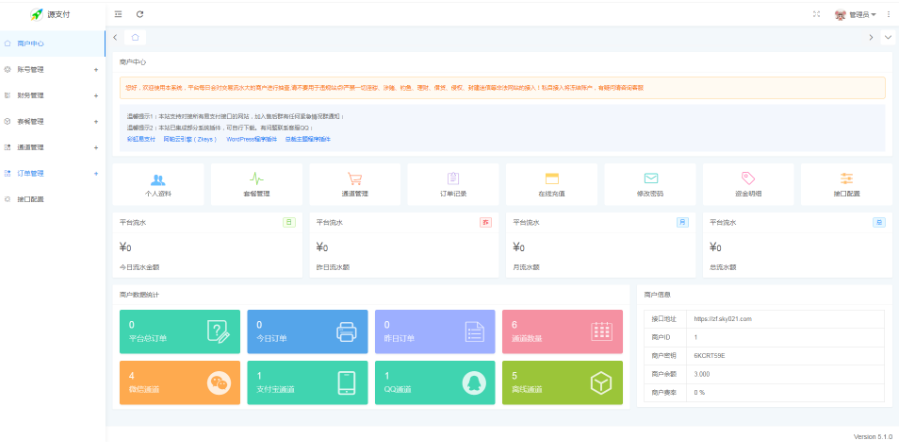
Task: Open the tab list dropdown arrow
Action: pos(888,37)
